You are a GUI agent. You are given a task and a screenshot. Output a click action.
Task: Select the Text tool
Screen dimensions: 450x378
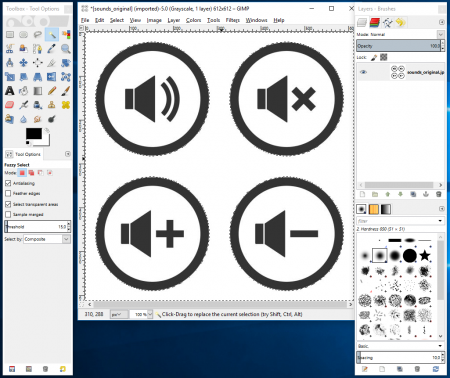point(10,91)
